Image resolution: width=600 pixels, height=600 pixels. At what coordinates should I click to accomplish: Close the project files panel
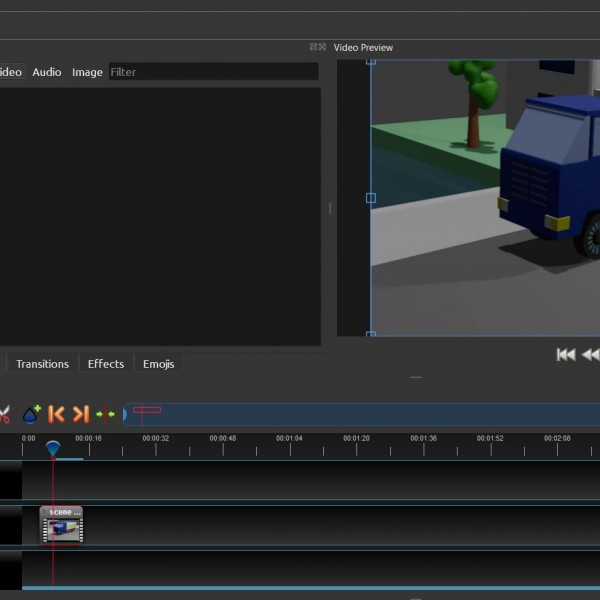click(323, 47)
